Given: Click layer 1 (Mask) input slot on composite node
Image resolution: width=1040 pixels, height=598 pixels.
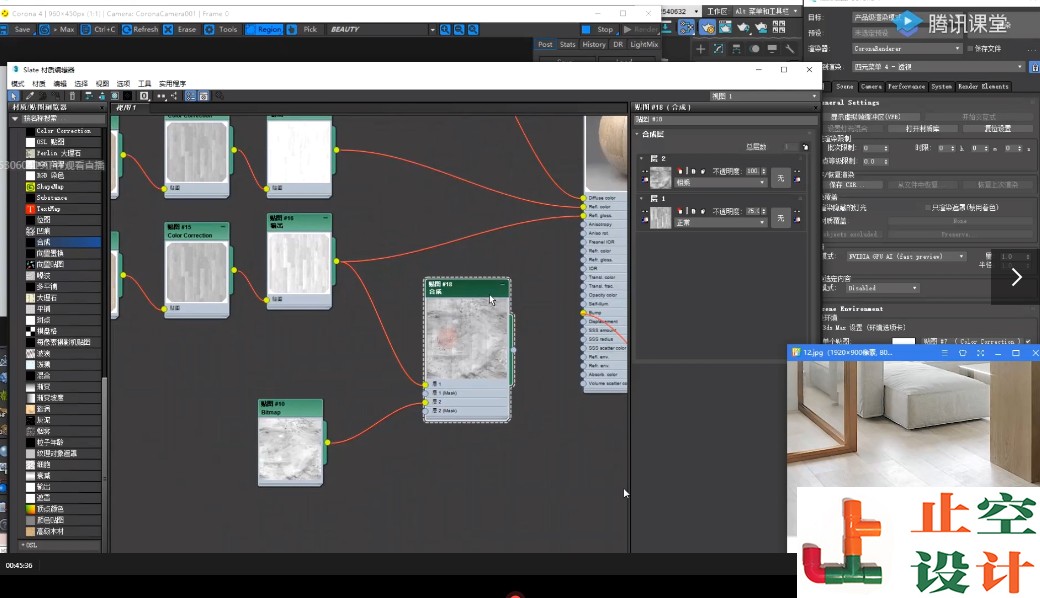Looking at the screenshot, I should [425, 392].
